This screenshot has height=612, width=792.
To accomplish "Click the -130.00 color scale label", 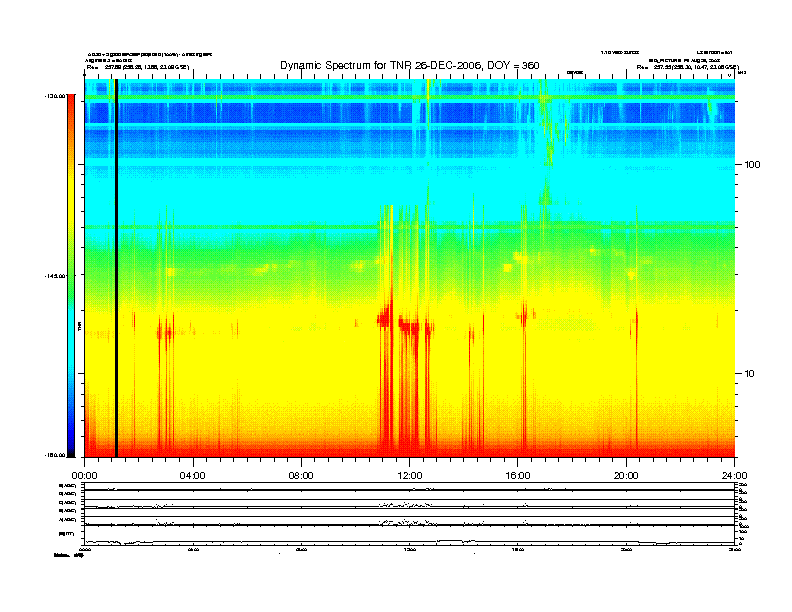I will [55, 95].
